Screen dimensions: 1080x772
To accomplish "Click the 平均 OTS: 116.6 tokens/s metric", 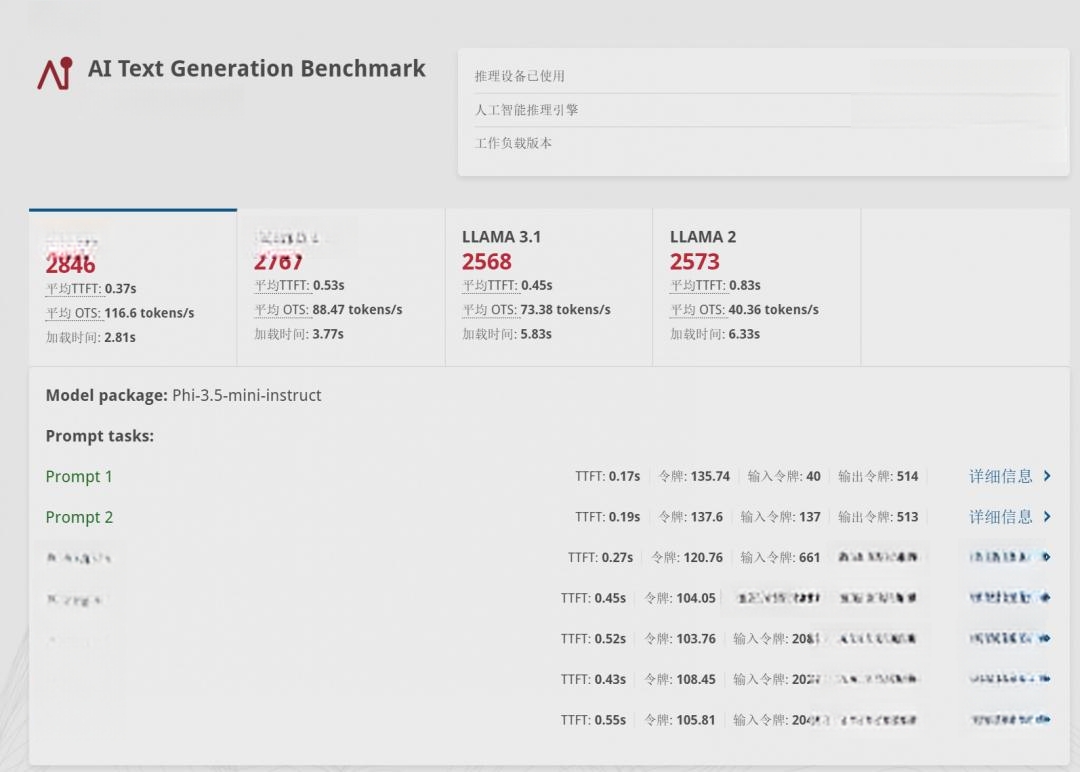I will pyautogui.click(x=120, y=313).
